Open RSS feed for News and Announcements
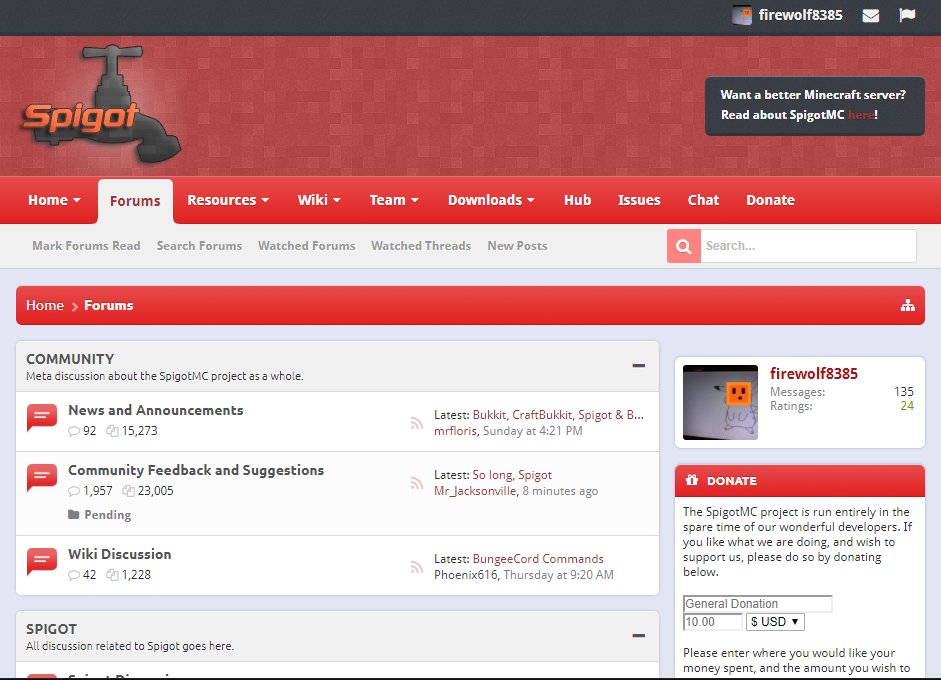The width and height of the screenshot is (941, 680). pos(416,423)
